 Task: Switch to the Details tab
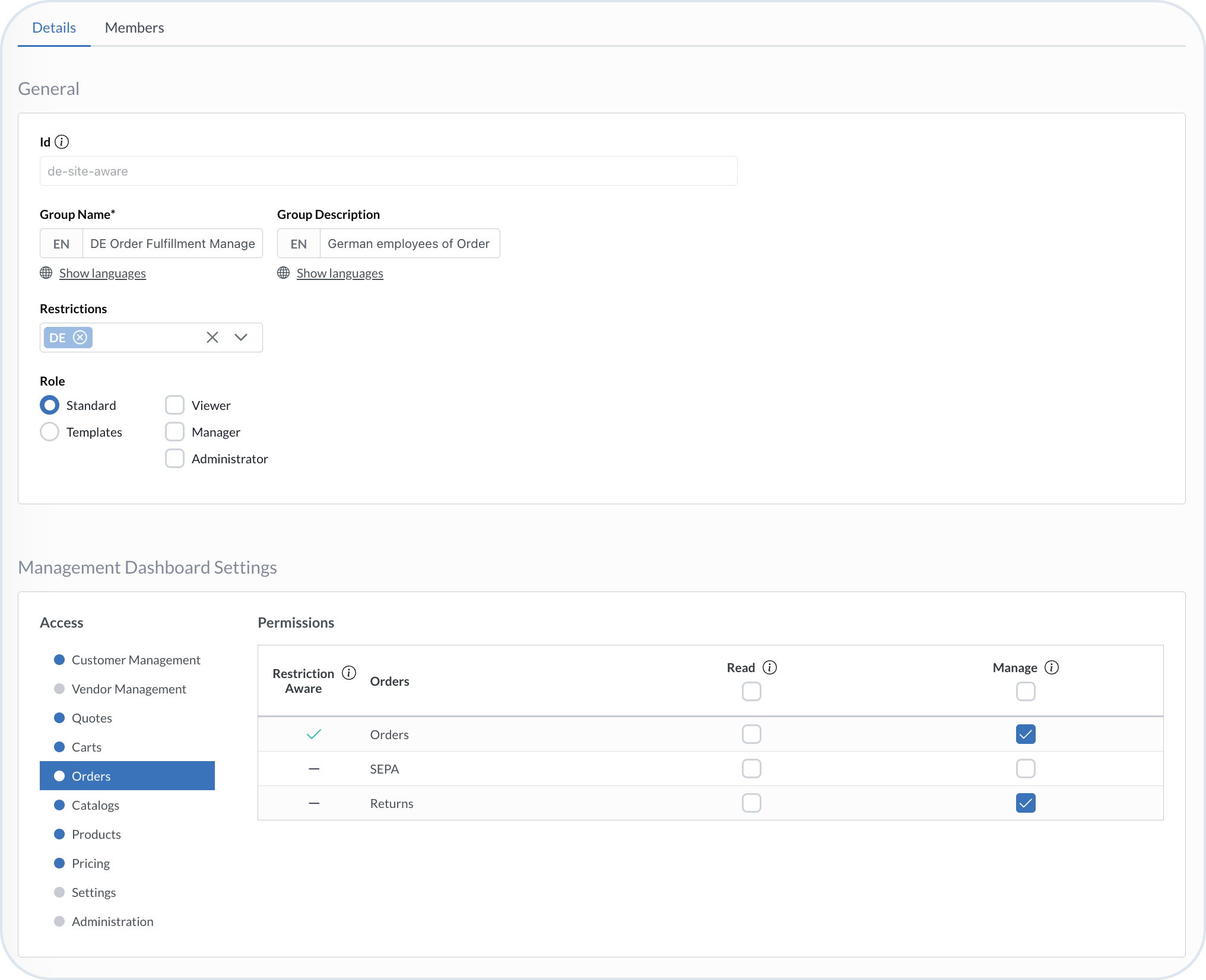[x=54, y=27]
